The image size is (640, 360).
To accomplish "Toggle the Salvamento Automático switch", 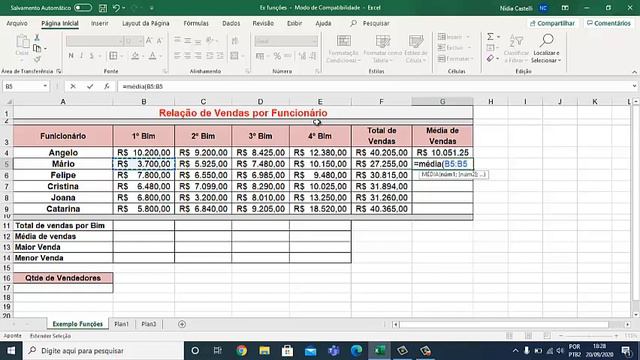I will click(83, 8).
